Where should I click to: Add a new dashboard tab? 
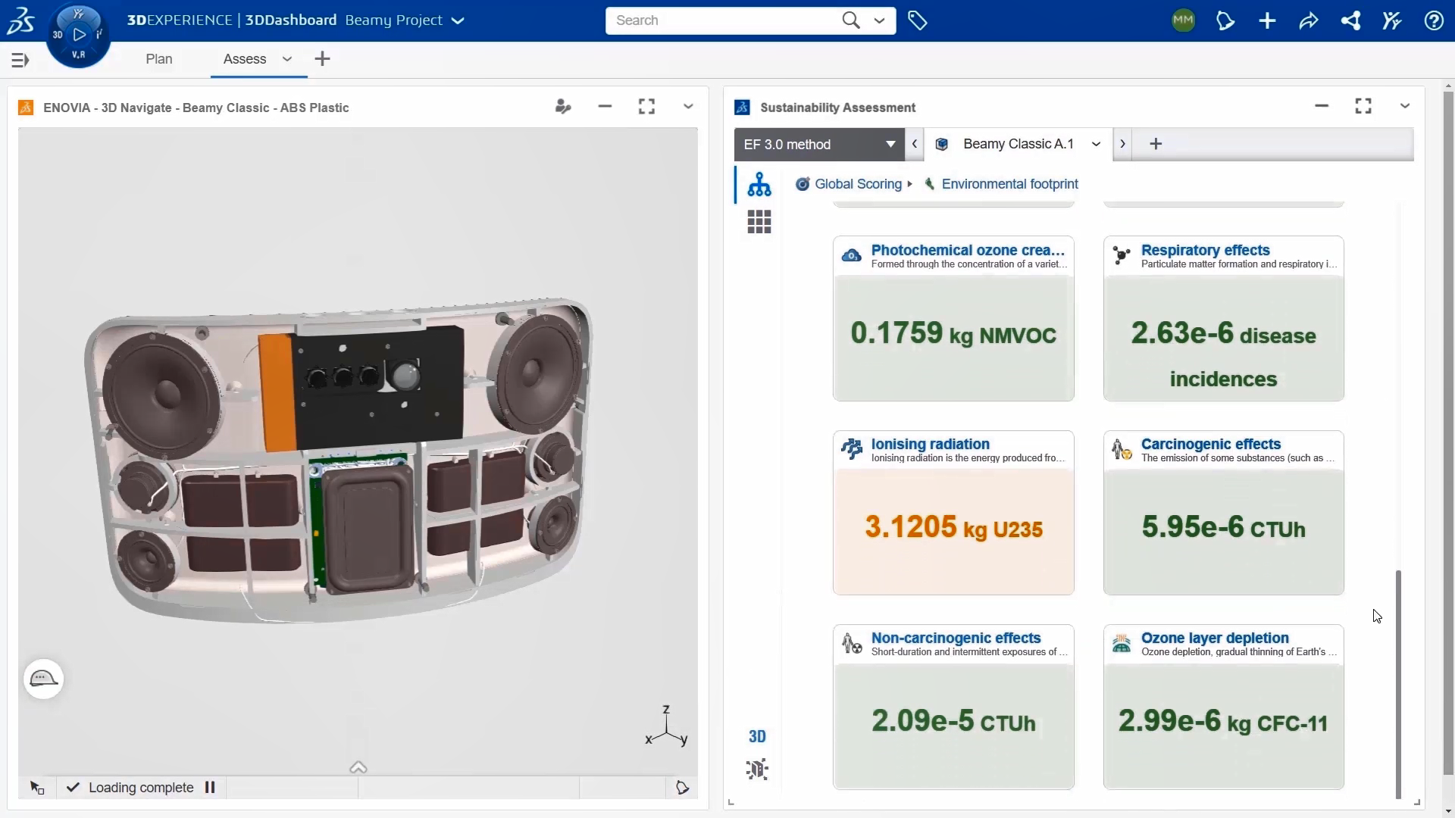click(x=322, y=59)
